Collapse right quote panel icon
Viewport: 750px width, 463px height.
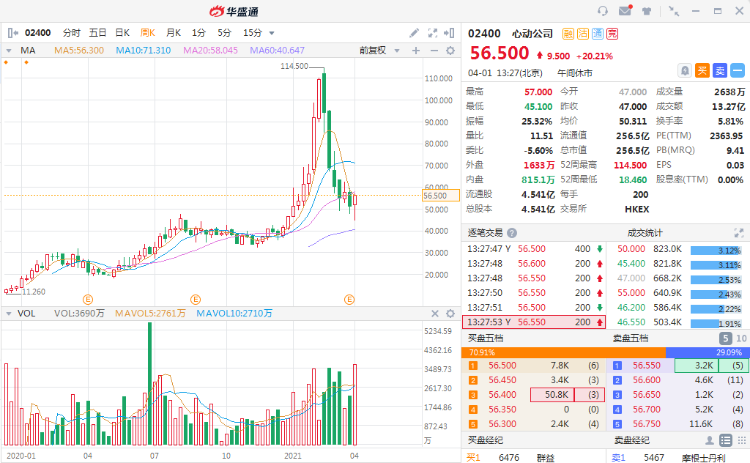coord(449,33)
